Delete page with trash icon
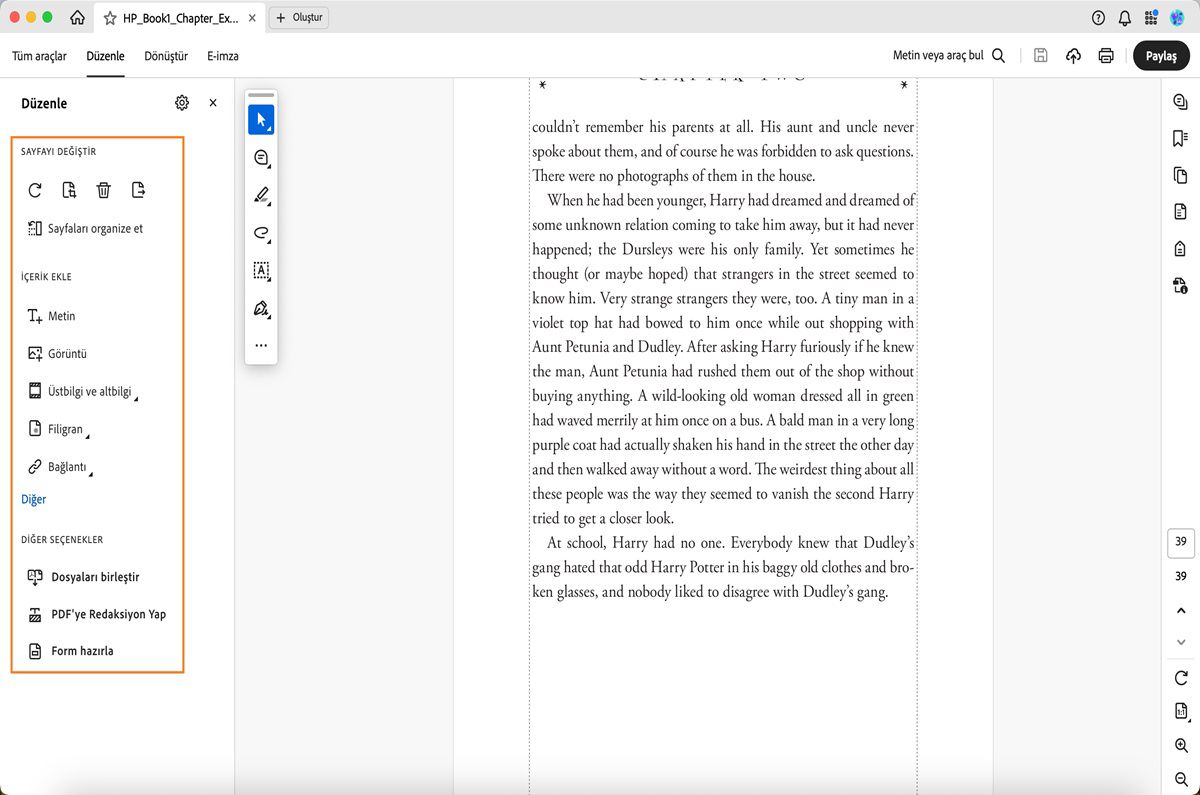The width and height of the screenshot is (1200, 795). (x=104, y=190)
